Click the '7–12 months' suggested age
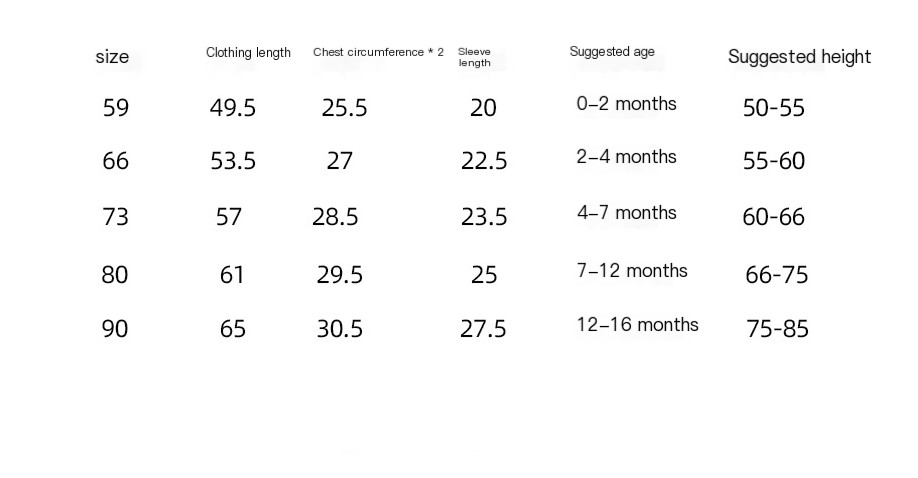 pos(632,271)
